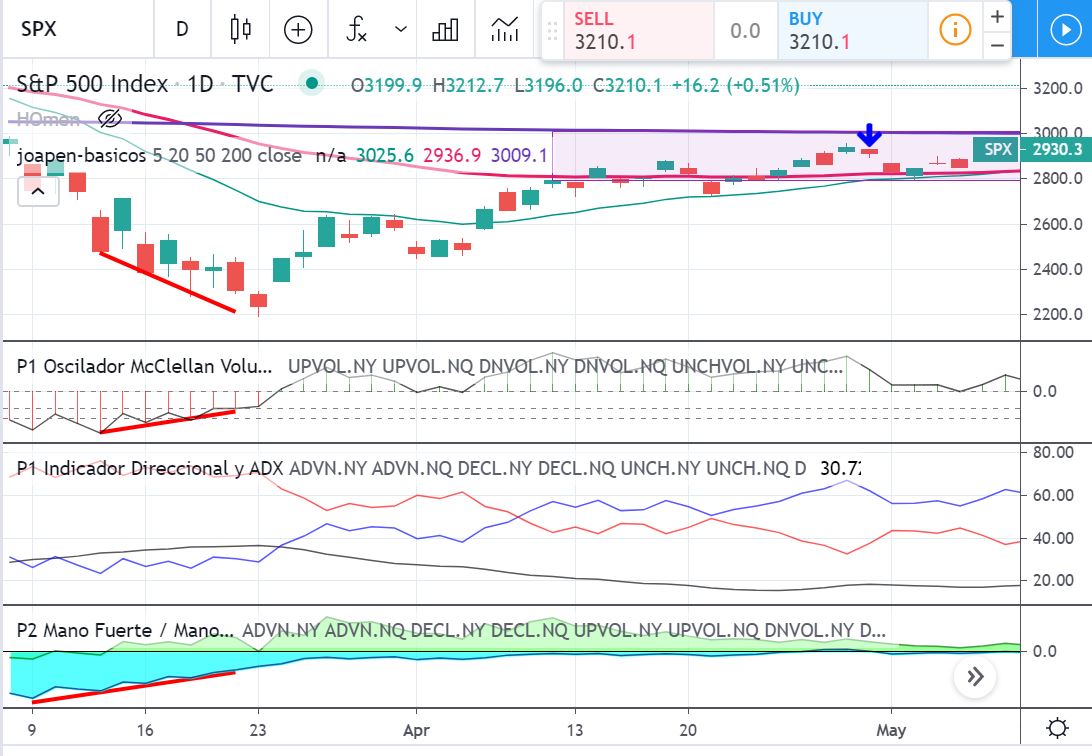Decrease order quantity with minus button
The width and height of the screenshot is (1092, 756).
pyautogui.click(x=997, y=45)
